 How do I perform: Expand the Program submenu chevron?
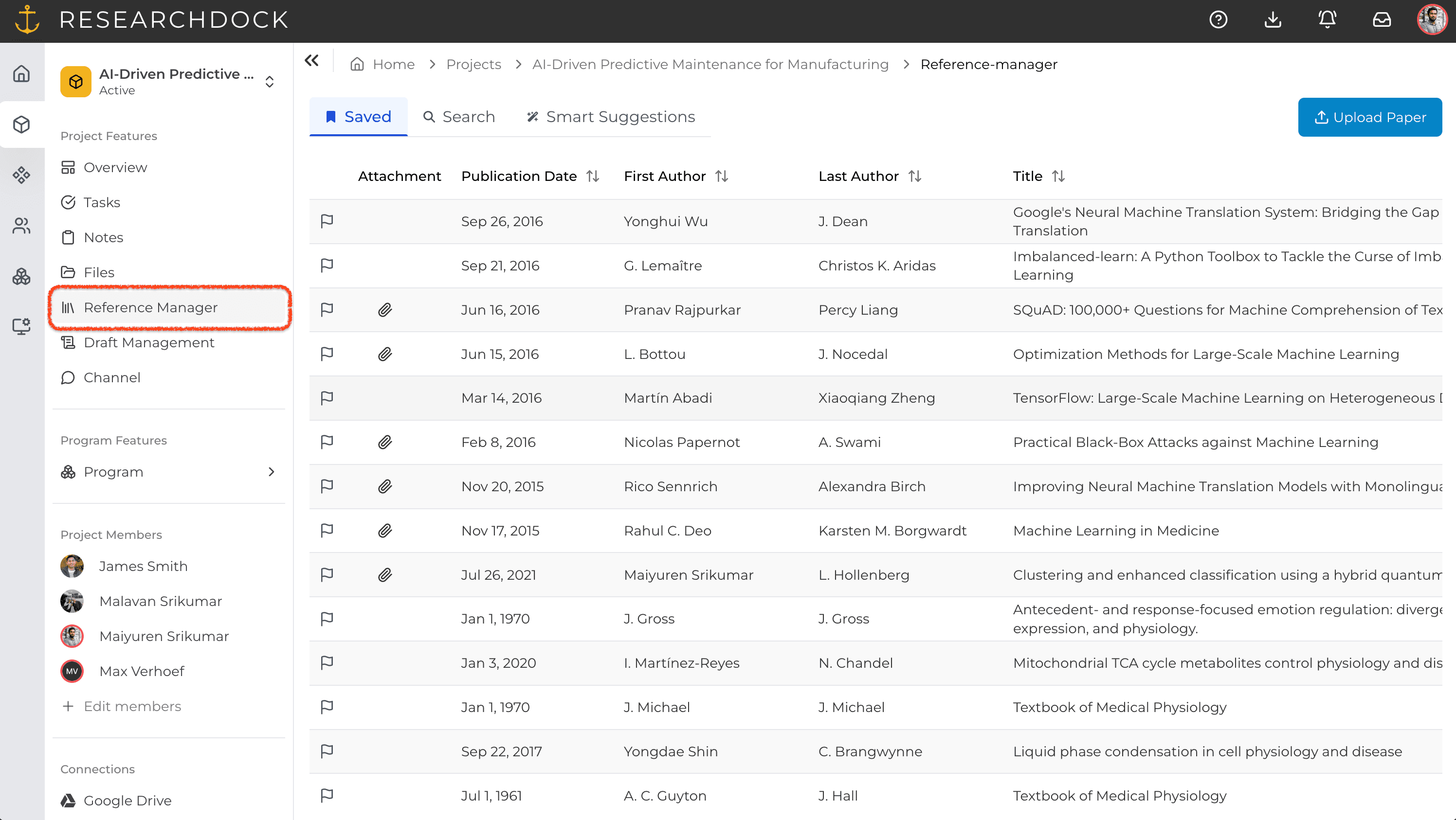pyautogui.click(x=272, y=472)
